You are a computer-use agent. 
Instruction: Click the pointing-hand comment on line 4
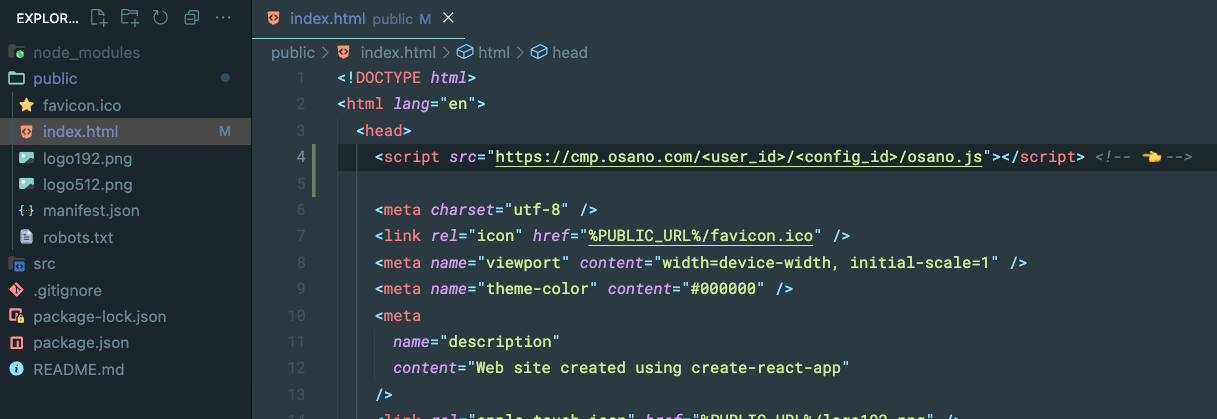point(1144,157)
